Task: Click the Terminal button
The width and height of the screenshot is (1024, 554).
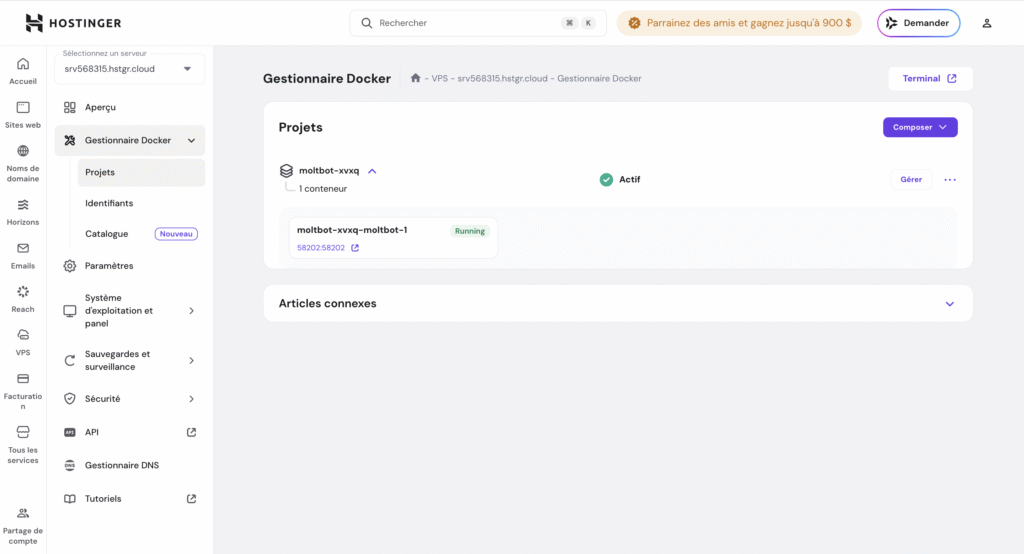Action: point(930,78)
